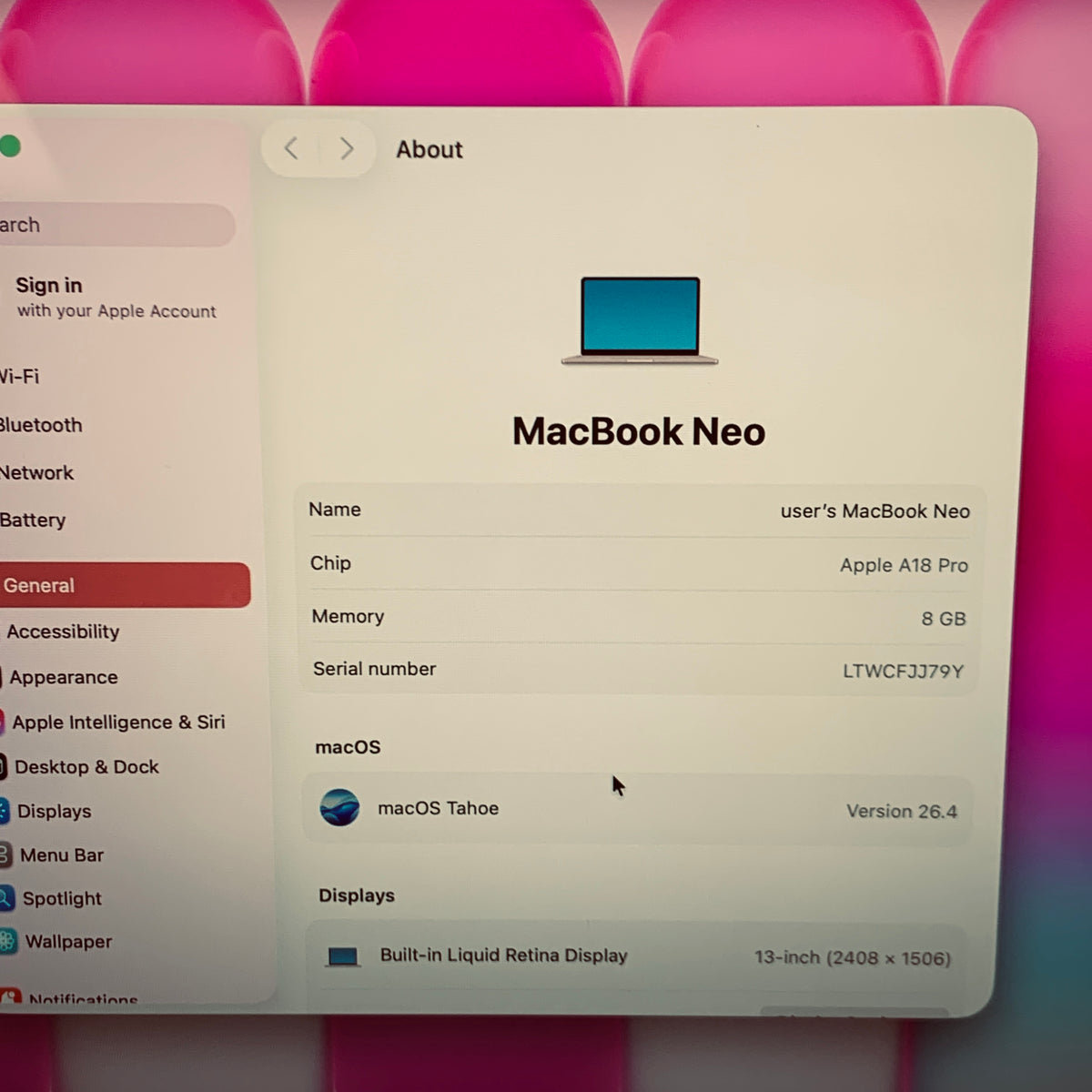Image resolution: width=1092 pixels, height=1092 pixels.
Task: Open Wallpaper settings
Action: click(68, 942)
